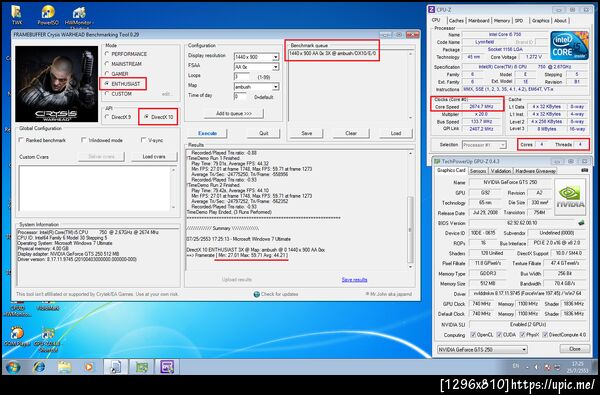Click the Crysis Warhead cover image

click(x=57, y=84)
